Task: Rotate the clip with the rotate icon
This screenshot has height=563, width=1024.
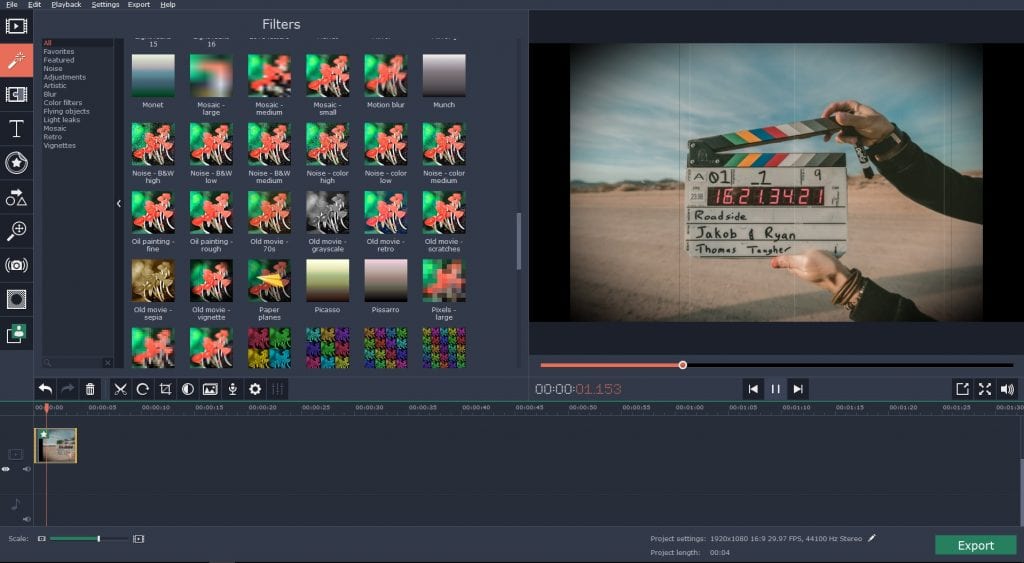Action: pos(142,389)
